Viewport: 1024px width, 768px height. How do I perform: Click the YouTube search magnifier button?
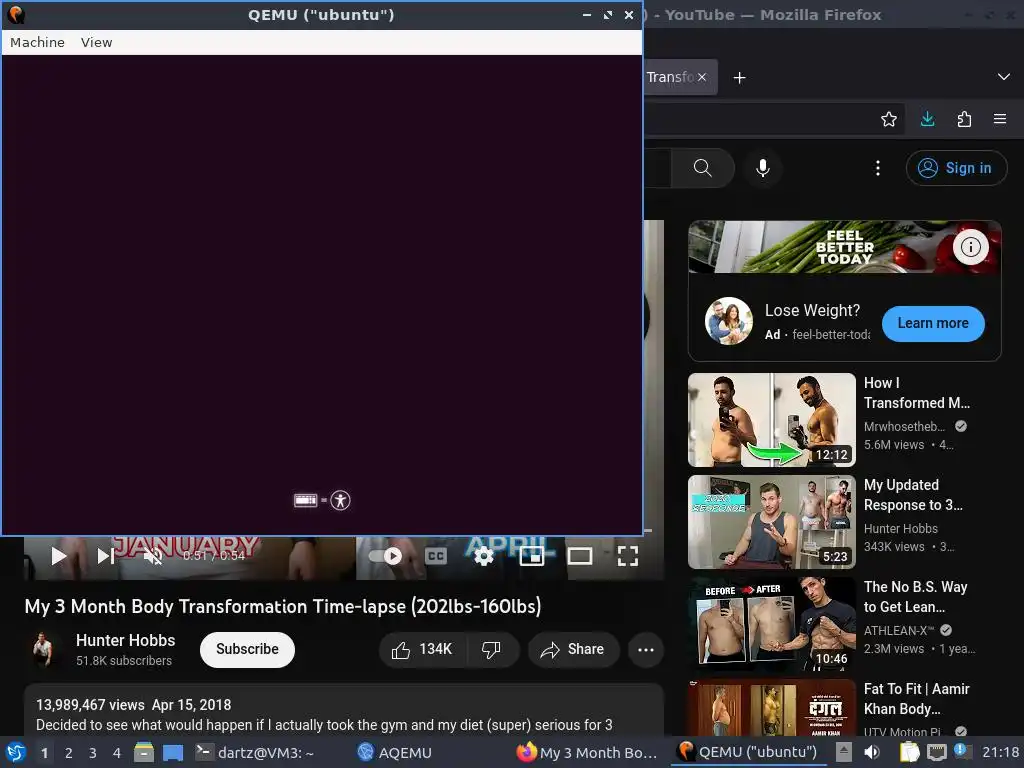(703, 168)
